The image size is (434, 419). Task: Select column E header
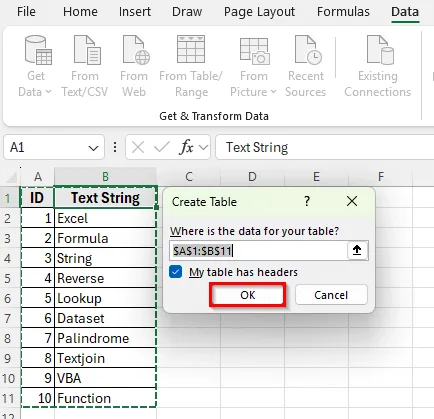coord(316,177)
